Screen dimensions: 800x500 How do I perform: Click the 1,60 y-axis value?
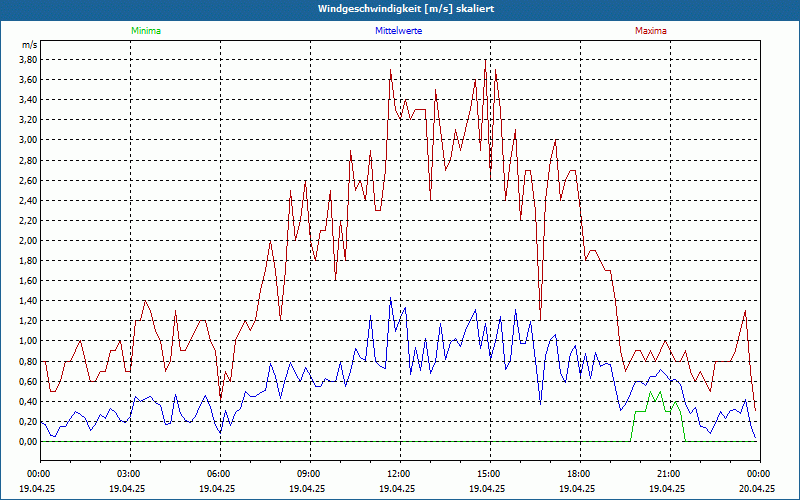pyautogui.click(x=28, y=281)
